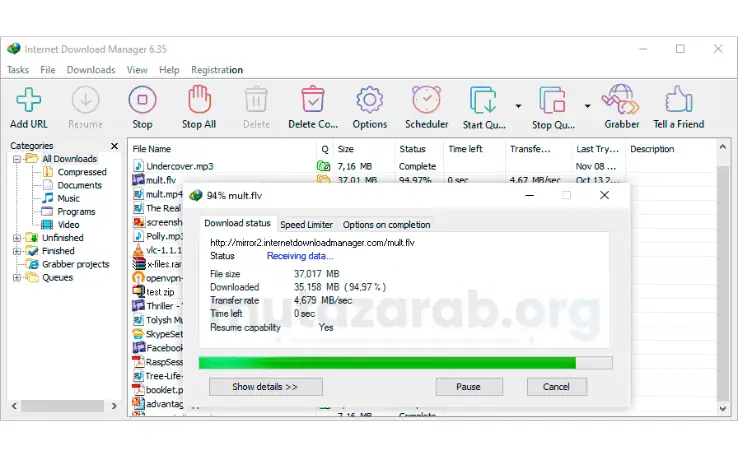Click the Add URL toolbar icon

pos(29,100)
